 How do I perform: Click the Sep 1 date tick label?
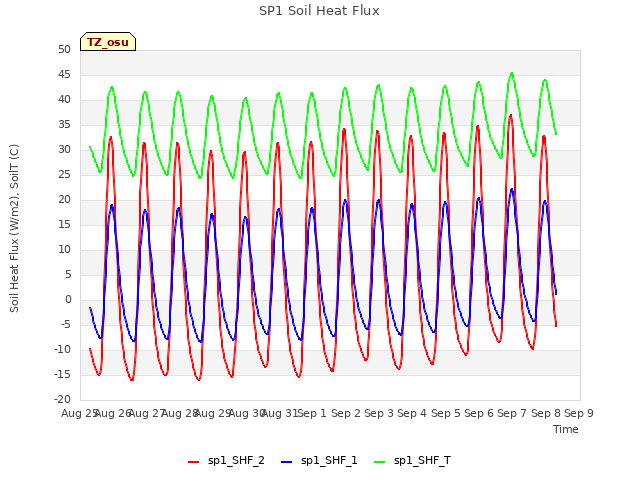tap(312, 413)
